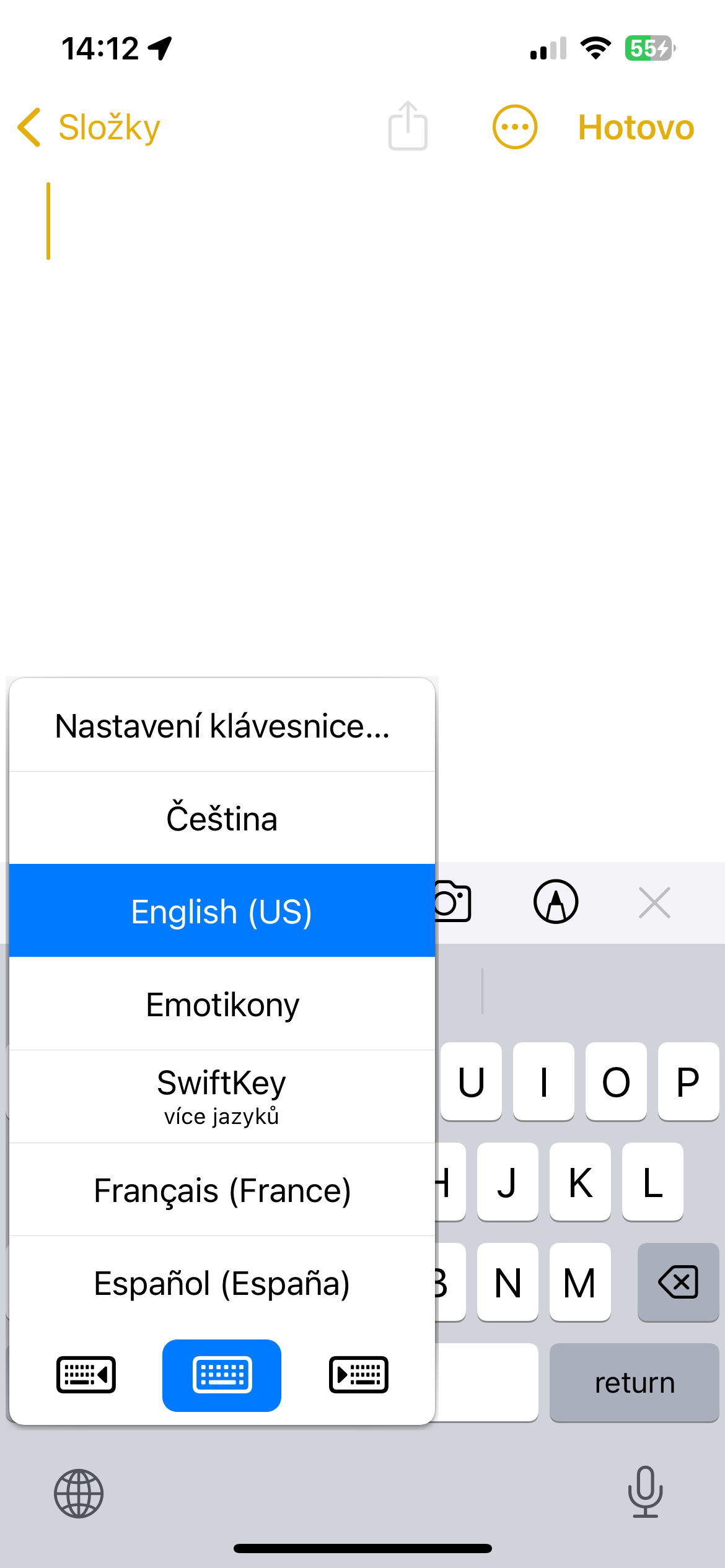
Task: Switch to Emotikony emoji keyboard
Action: click(x=222, y=1004)
